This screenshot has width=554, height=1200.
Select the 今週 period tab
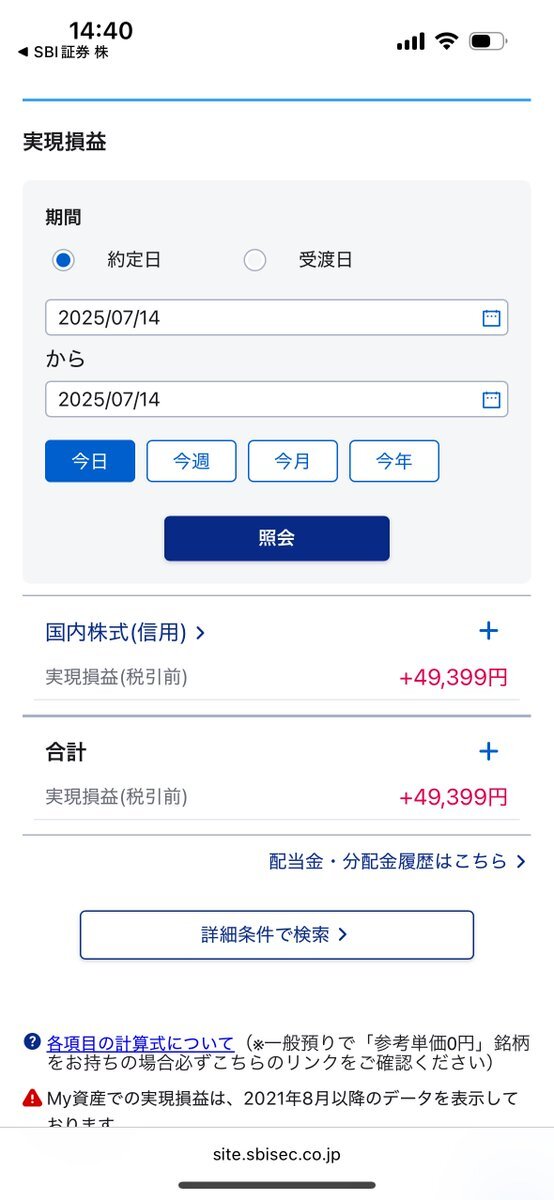tap(191, 461)
